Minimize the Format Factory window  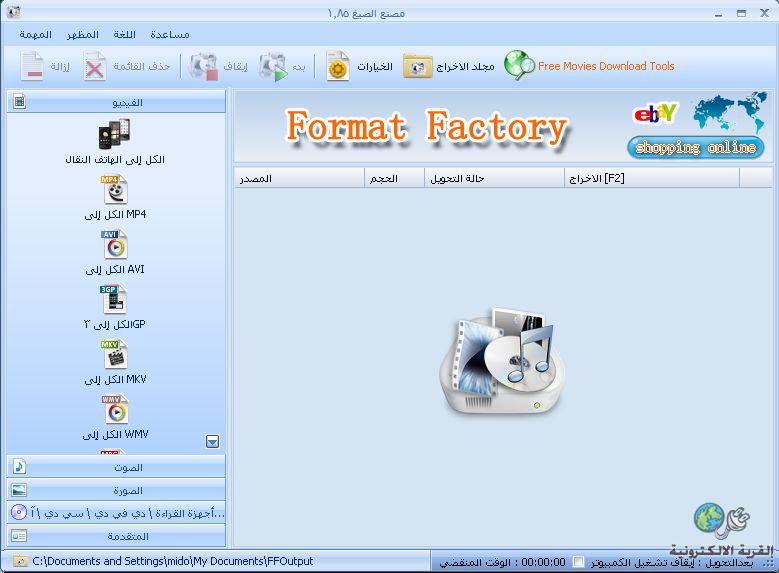click(718, 14)
